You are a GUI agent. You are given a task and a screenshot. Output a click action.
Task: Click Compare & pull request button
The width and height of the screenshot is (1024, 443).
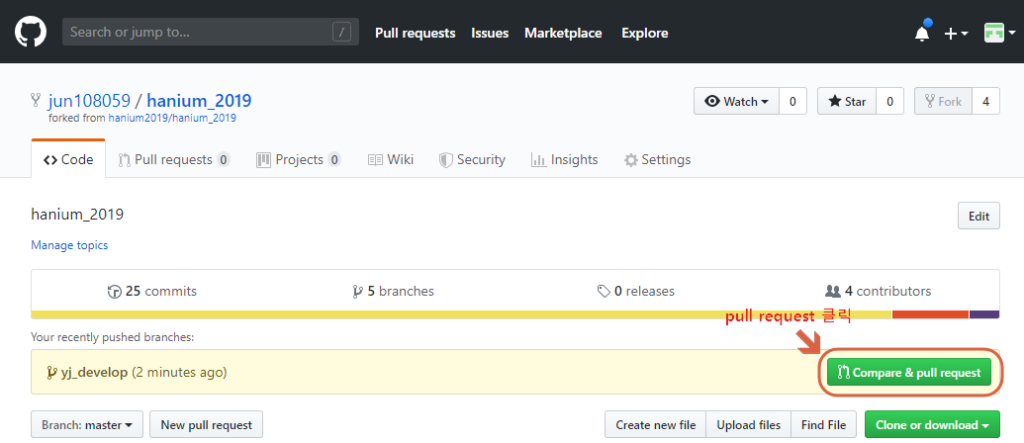(x=909, y=372)
